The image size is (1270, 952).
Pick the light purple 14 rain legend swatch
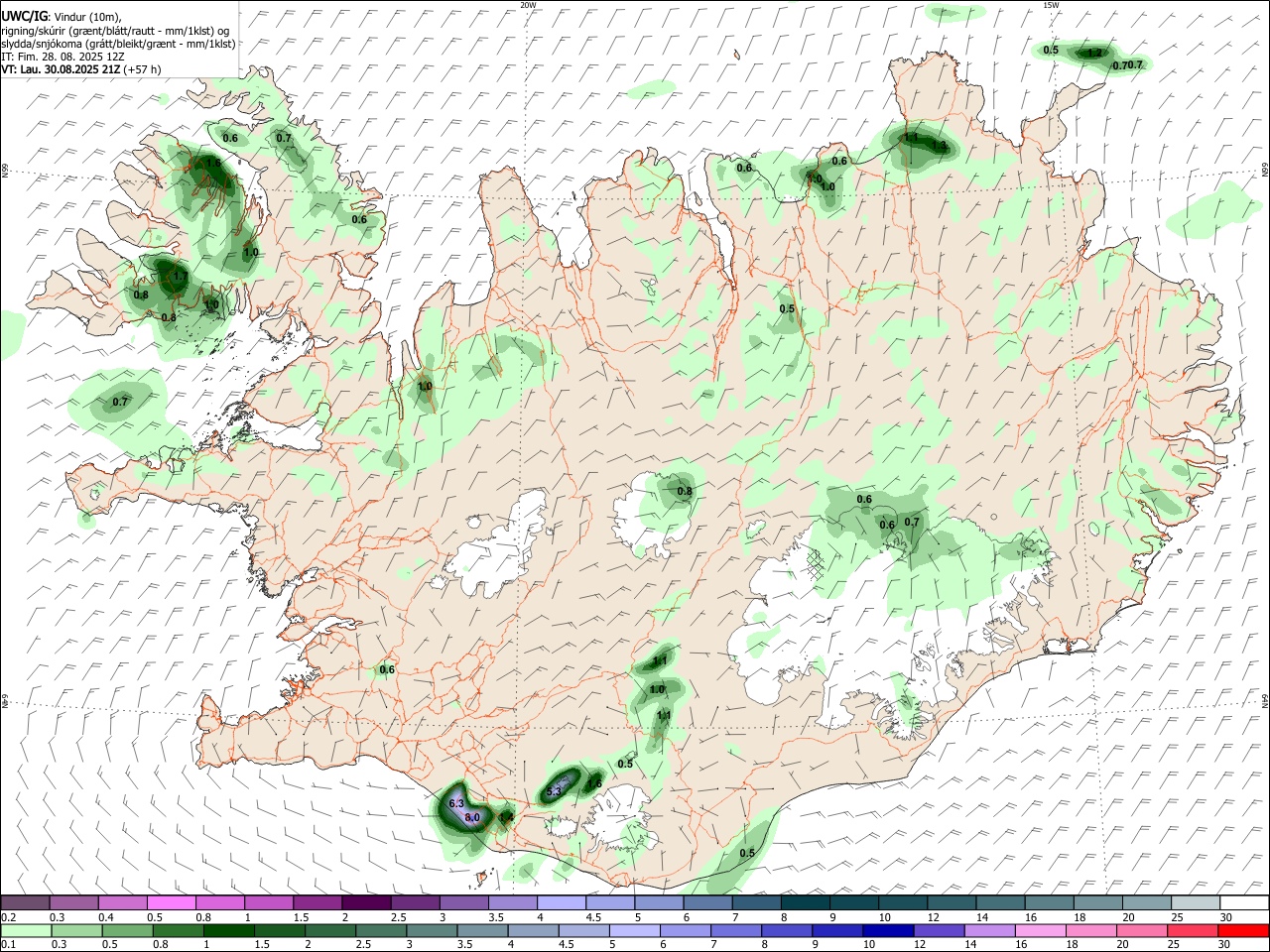(989, 930)
